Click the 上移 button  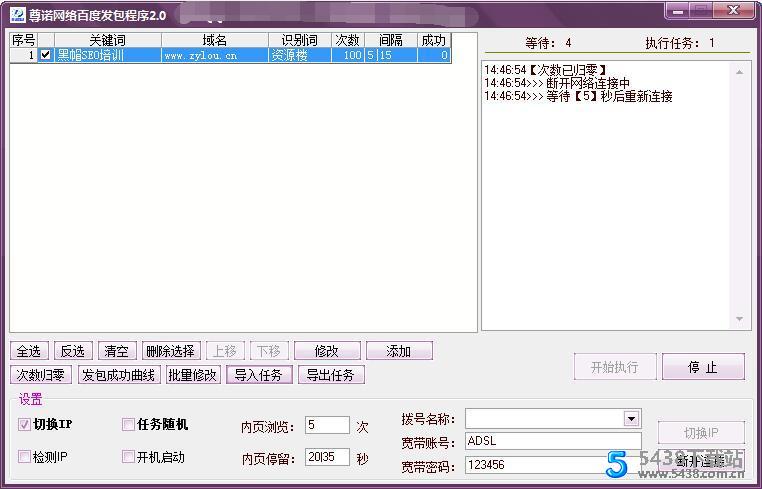point(225,351)
